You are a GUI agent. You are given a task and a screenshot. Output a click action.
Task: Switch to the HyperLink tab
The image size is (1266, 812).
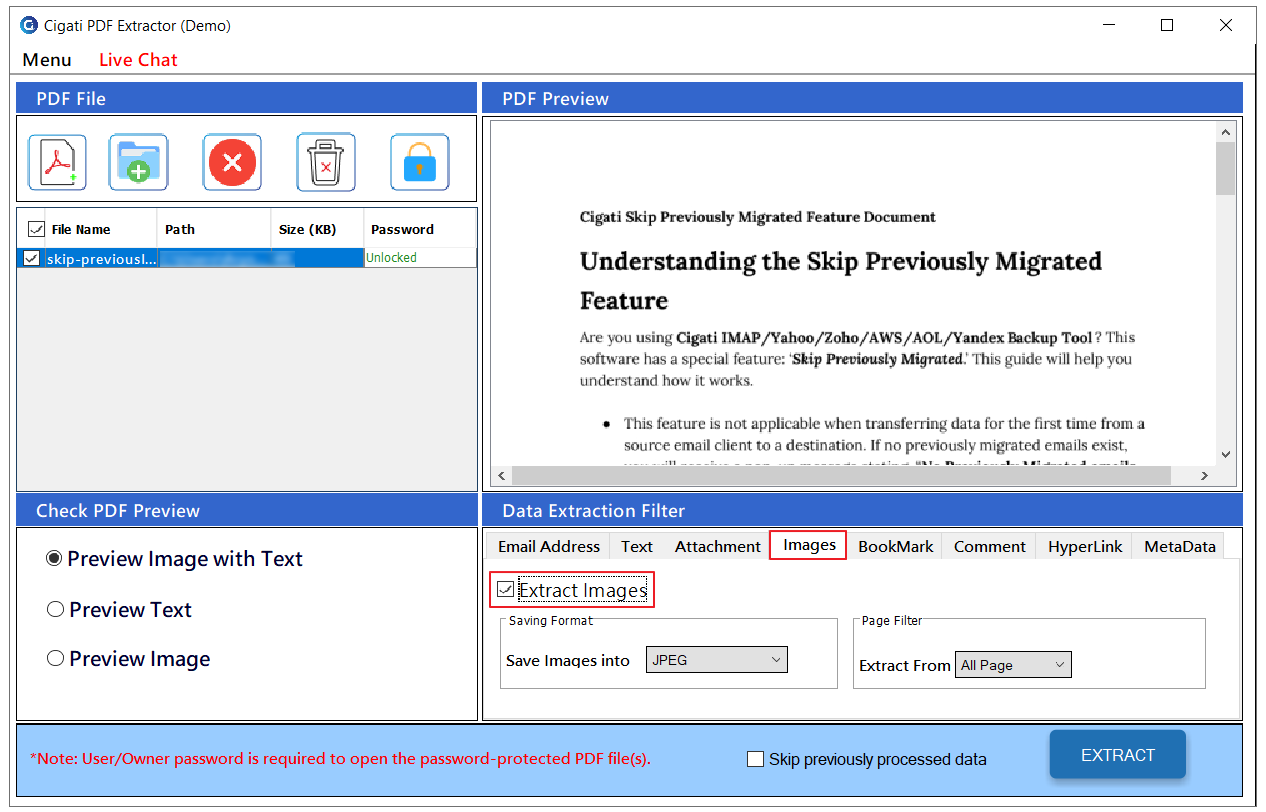pos(1085,546)
